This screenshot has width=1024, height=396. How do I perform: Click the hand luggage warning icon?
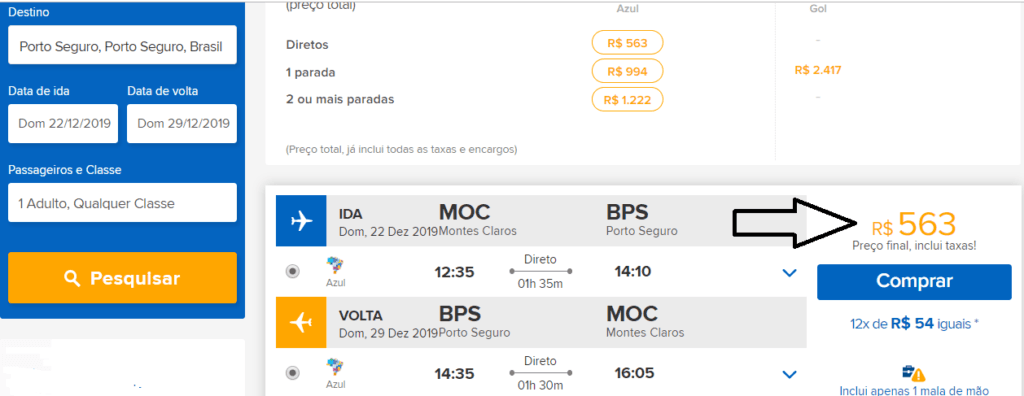click(x=914, y=374)
